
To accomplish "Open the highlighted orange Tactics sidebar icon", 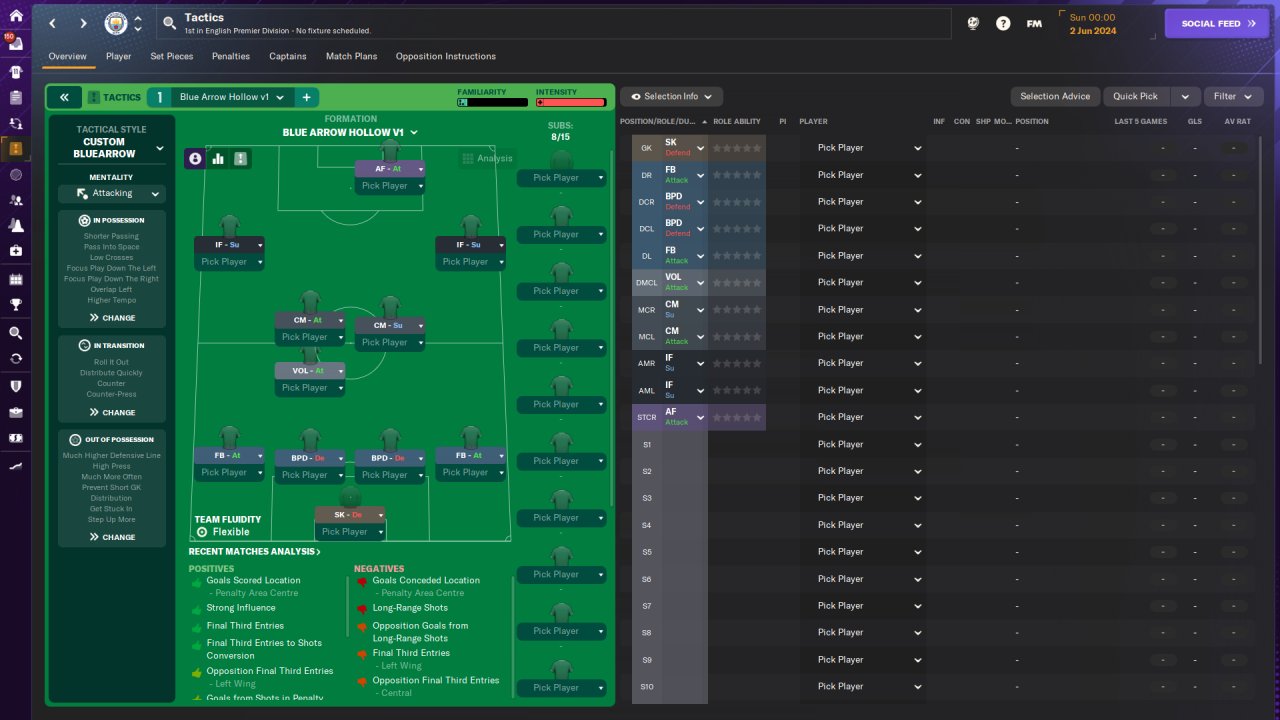I will (15, 149).
